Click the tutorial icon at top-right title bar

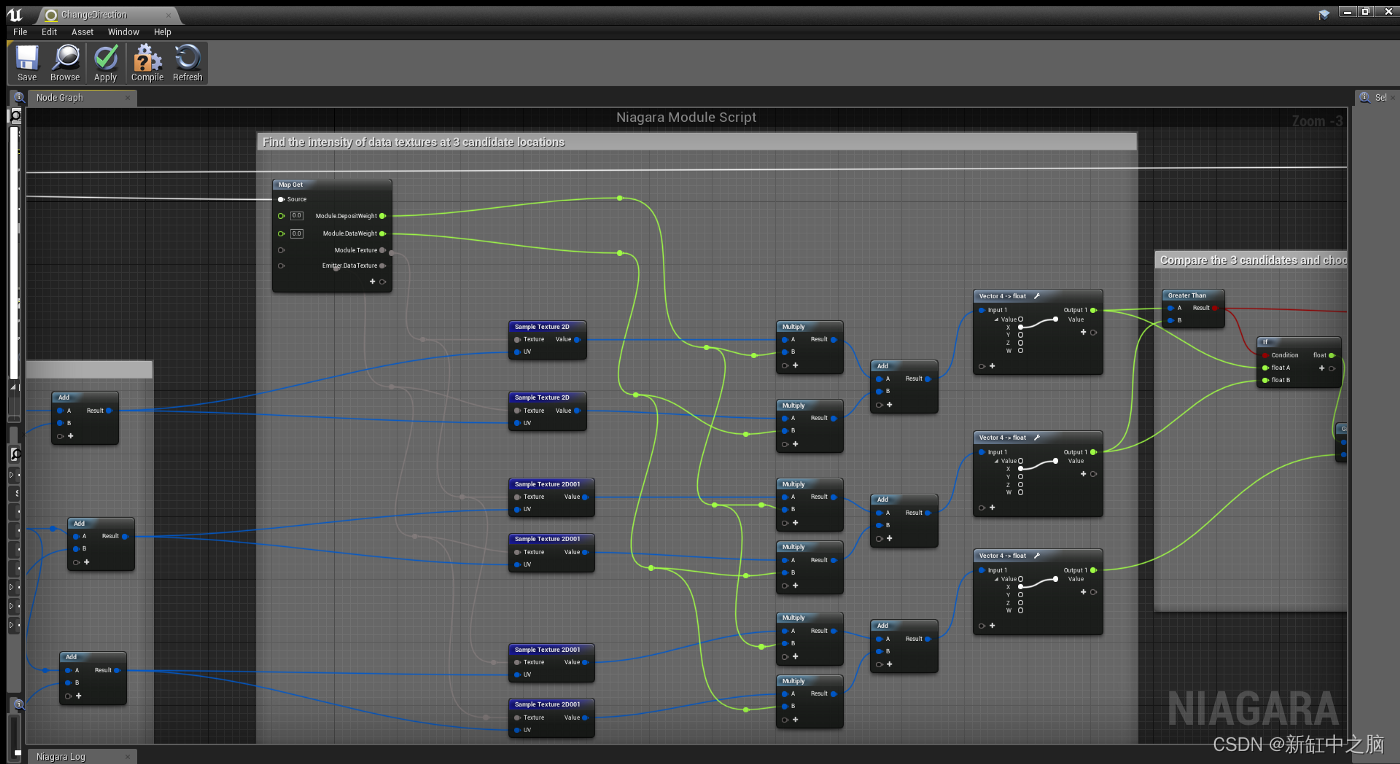pos(1325,13)
